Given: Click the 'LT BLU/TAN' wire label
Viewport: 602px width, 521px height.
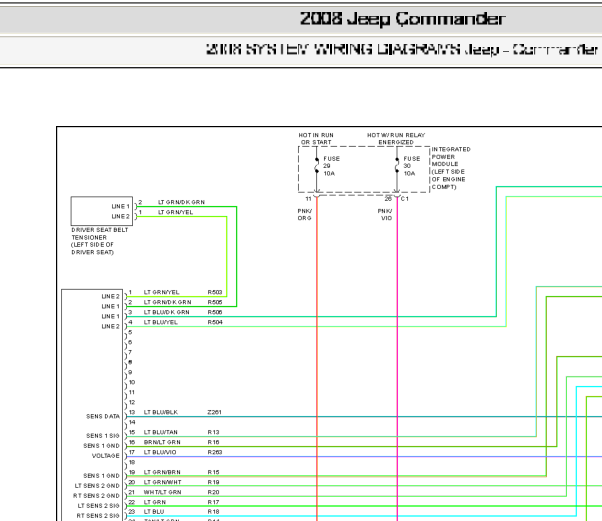Looking at the screenshot, I should click(x=160, y=432).
